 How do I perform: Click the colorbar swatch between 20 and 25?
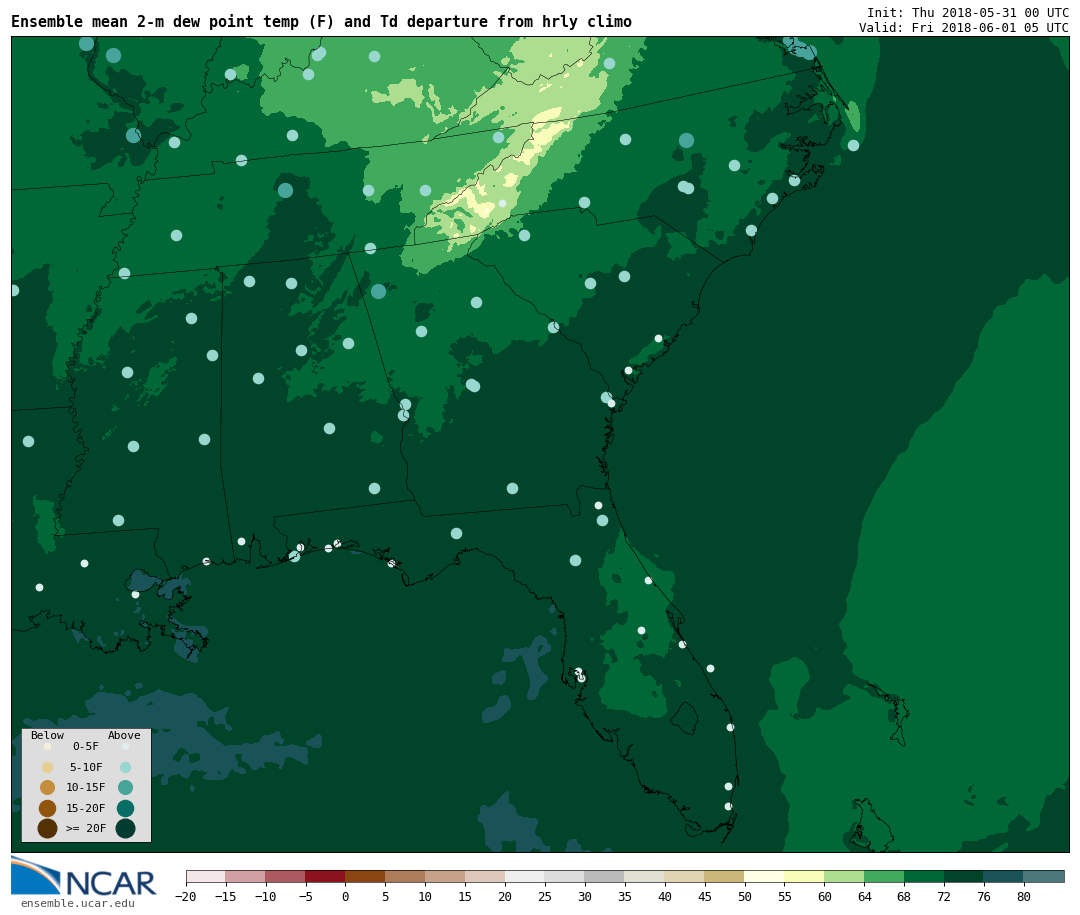(525, 876)
